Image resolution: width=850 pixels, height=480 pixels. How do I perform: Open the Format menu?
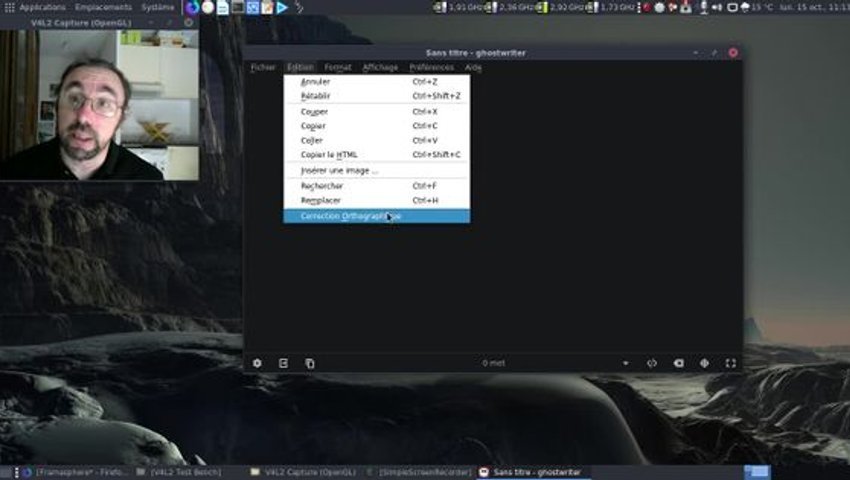tap(338, 67)
